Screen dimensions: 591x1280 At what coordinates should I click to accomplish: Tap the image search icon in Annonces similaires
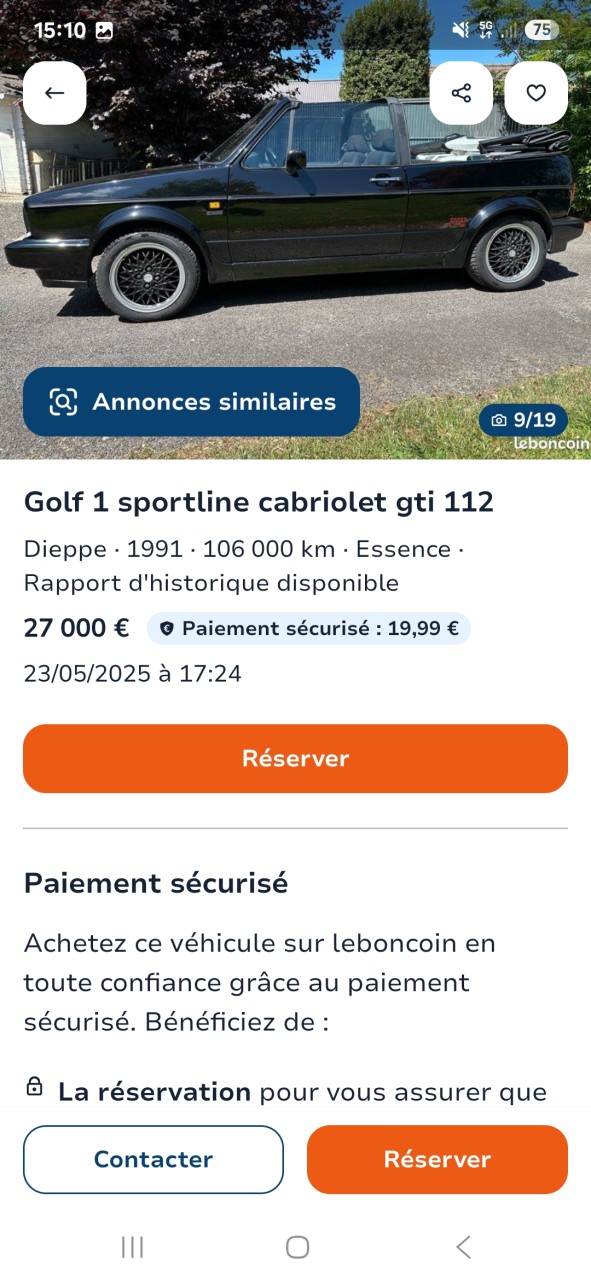pos(63,402)
